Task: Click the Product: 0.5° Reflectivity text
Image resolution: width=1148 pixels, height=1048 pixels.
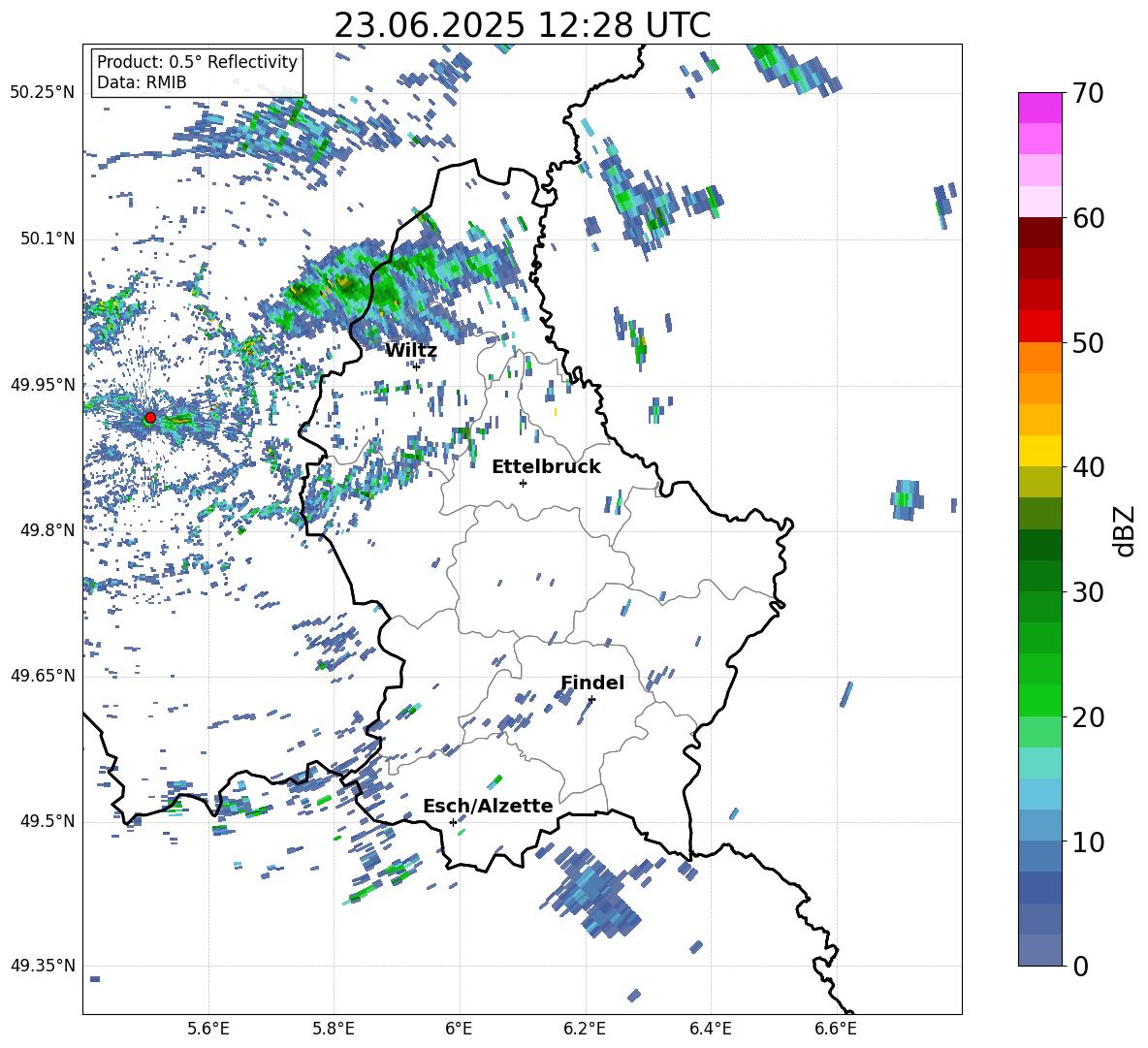Action: (197, 61)
